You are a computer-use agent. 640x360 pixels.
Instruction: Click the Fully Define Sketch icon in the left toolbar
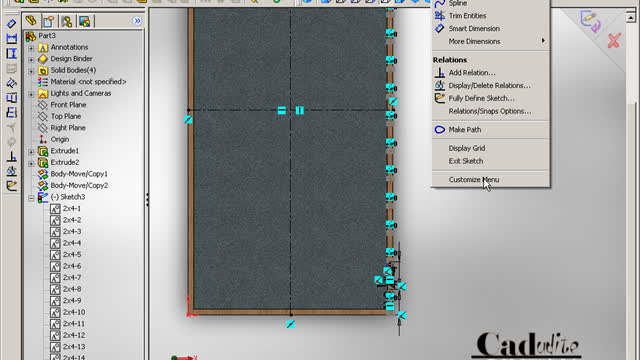[x=11, y=186]
